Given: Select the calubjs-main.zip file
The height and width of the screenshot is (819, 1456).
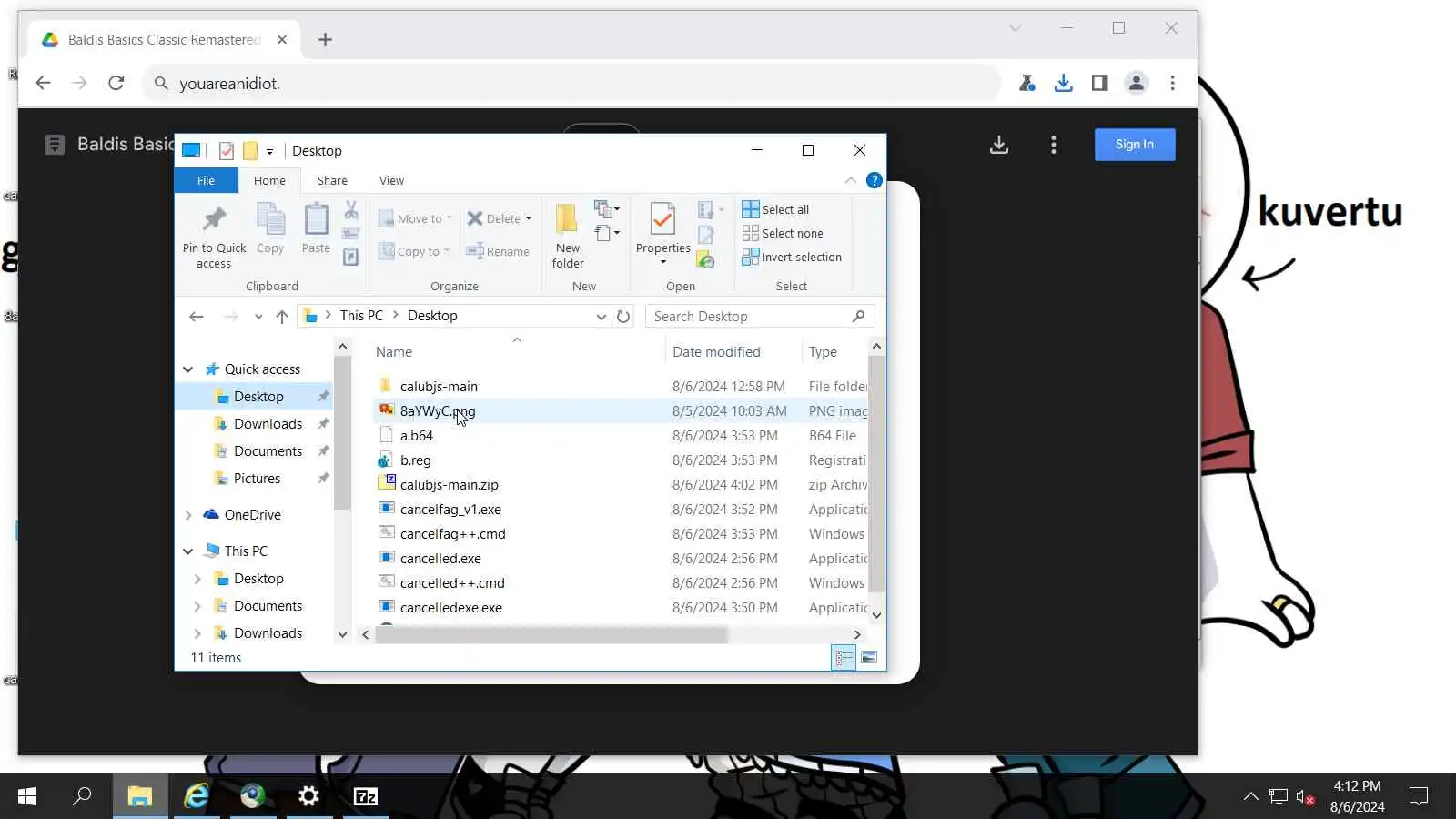Looking at the screenshot, I should click(450, 485).
